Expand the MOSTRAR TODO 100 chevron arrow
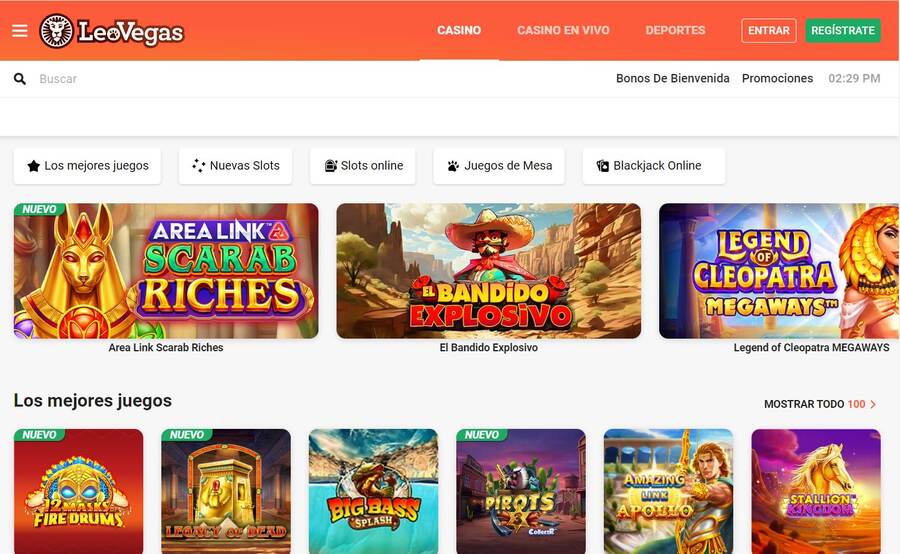The height and width of the screenshot is (554, 900). click(x=873, y=404)
